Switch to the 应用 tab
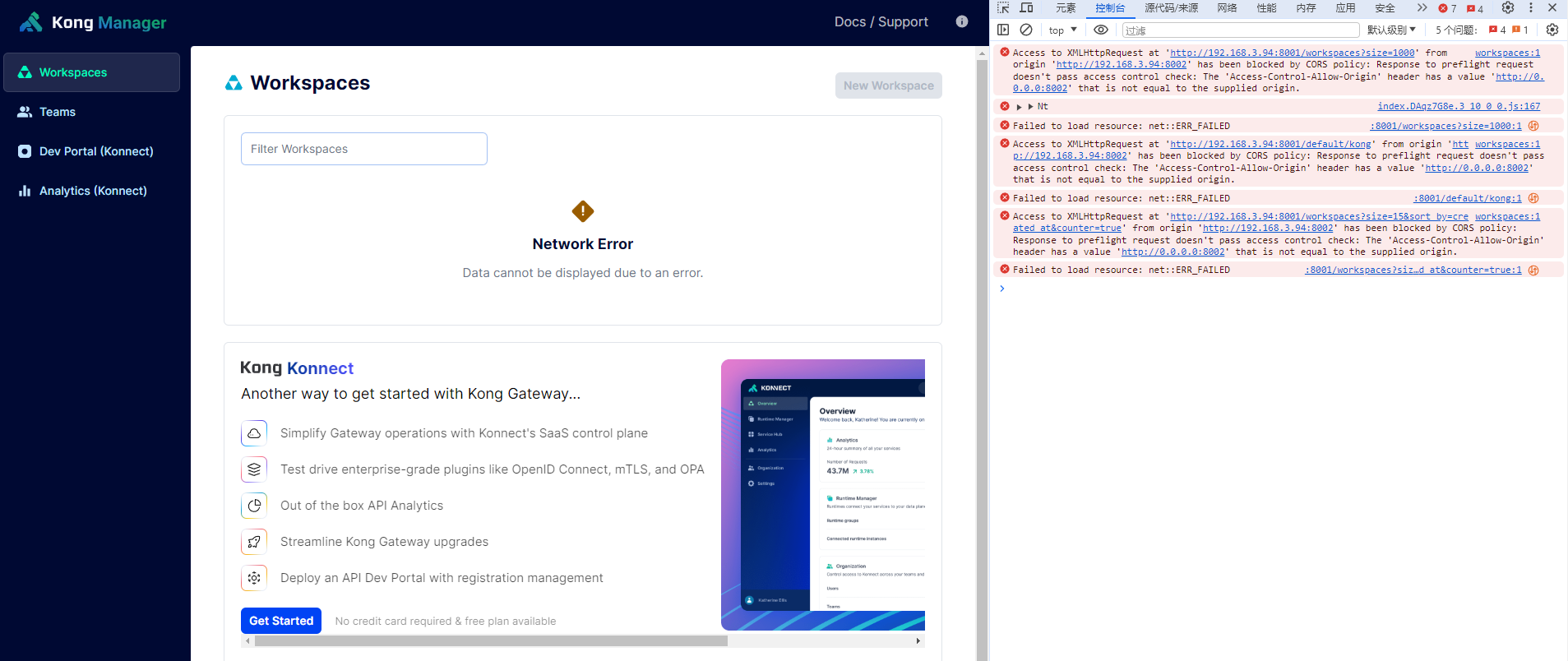Viewport: 1568px width, 661px height. click(1345, 8)
